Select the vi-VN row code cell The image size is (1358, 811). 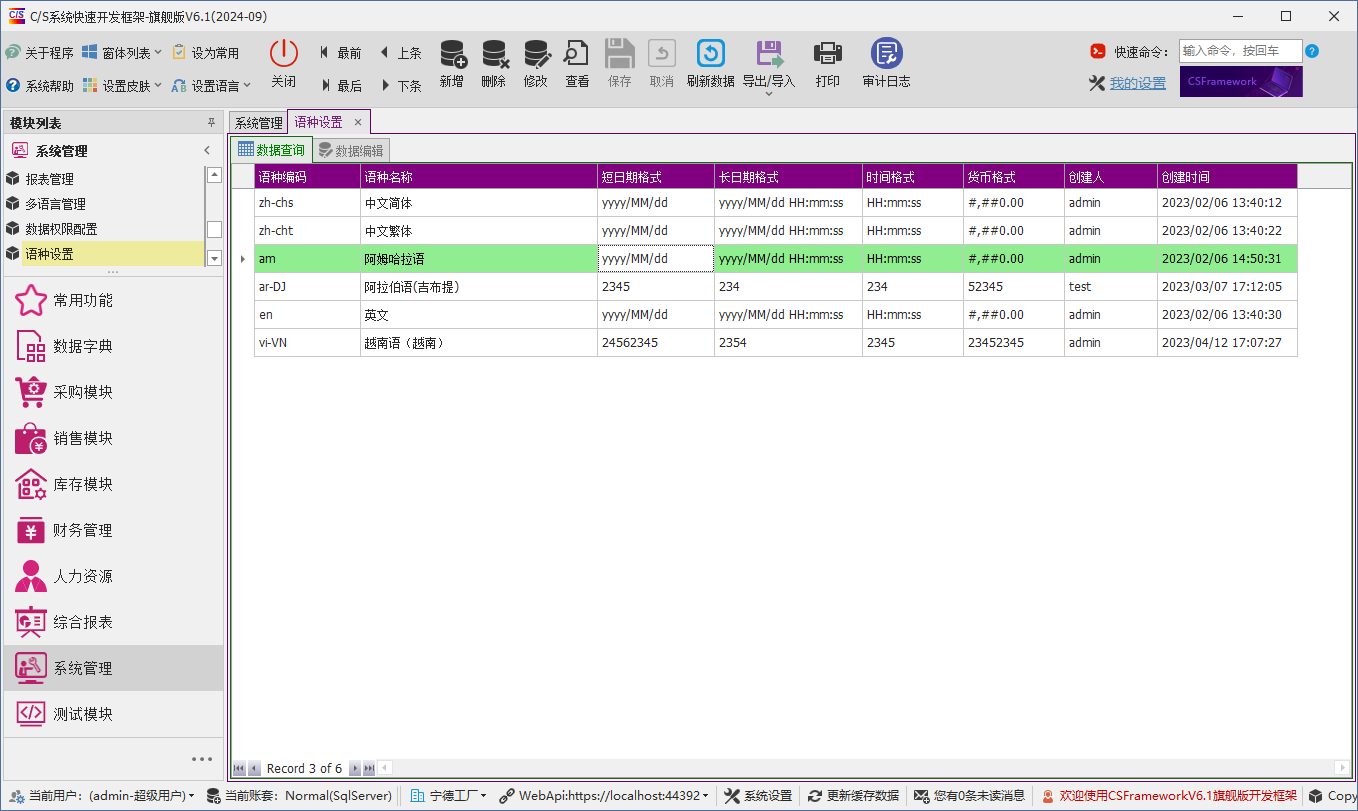click(x=307, y=343)
